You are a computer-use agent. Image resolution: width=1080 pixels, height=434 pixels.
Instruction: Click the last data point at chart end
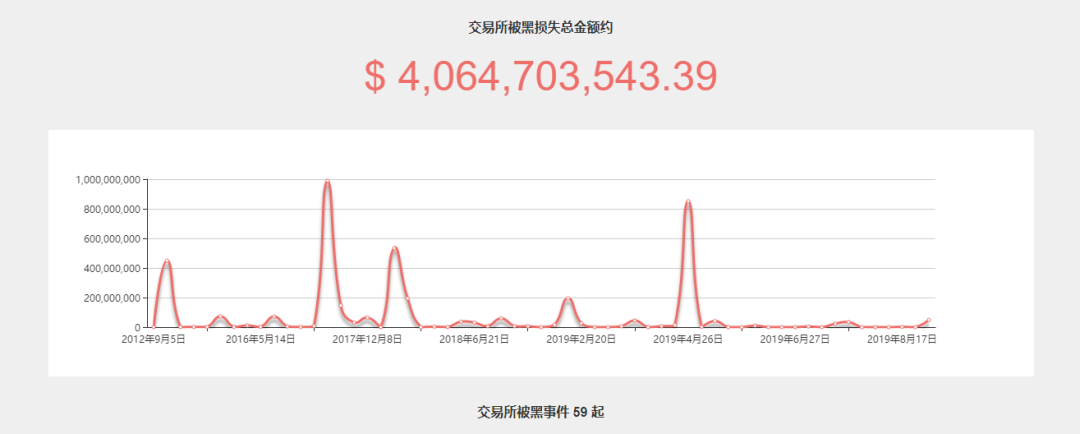pyautogui.click(x=928, y=320)
